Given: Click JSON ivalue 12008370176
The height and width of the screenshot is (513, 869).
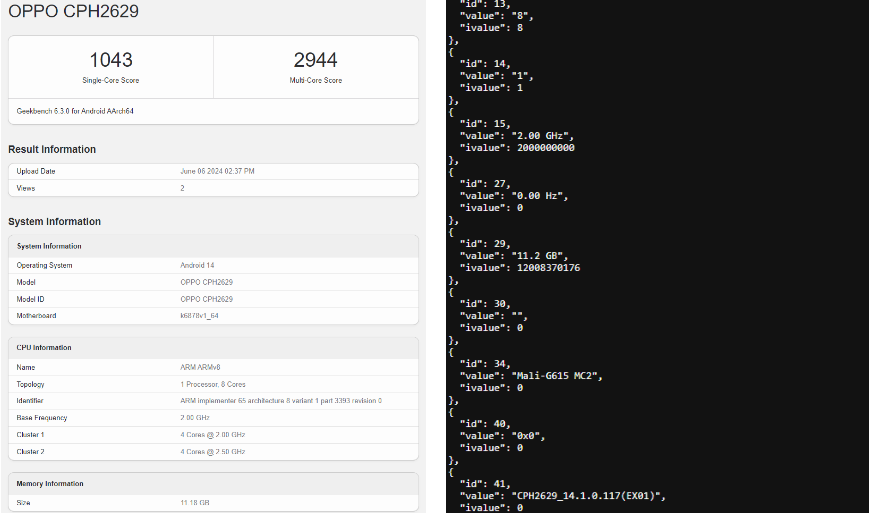Looking at the screenshot, I should [x=549, y=268].
